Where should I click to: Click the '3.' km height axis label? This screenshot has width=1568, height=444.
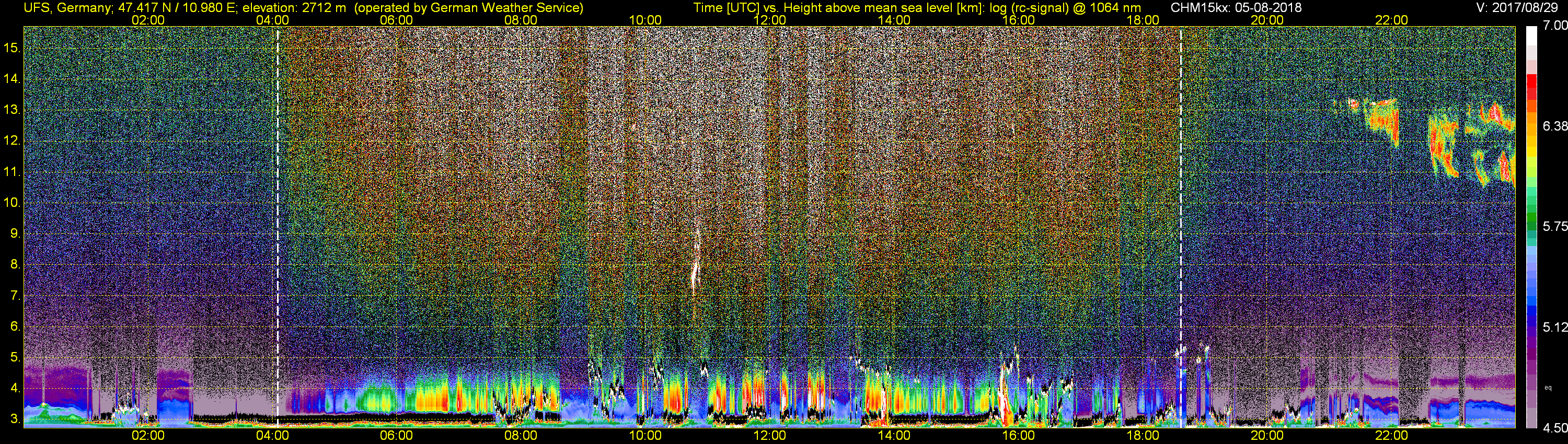pyautogui.click(x=16, y=419)
